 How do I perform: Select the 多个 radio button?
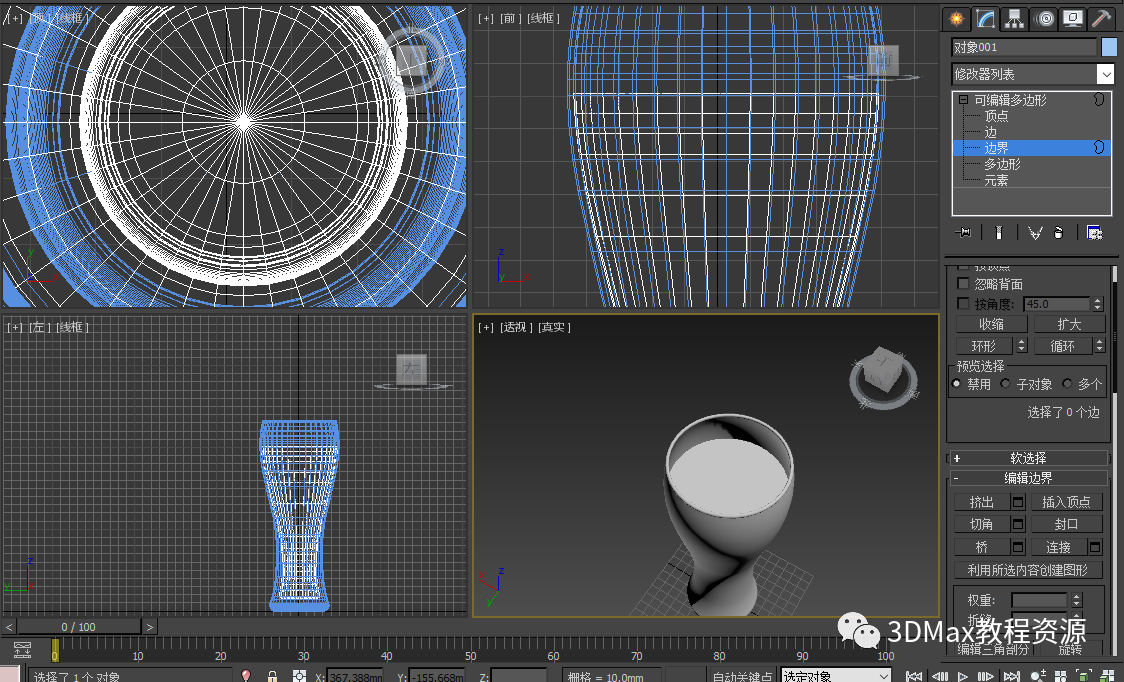pos(1067,384)
